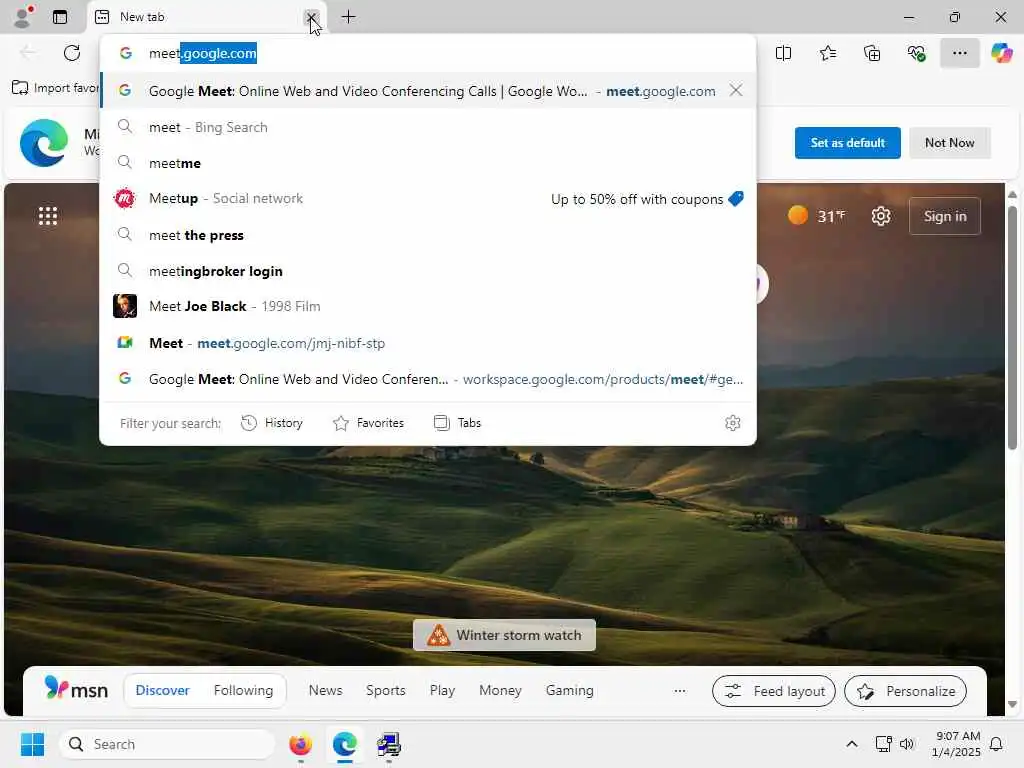
Task: Filter search by Tabs
Action: click(x=457, y=423)
